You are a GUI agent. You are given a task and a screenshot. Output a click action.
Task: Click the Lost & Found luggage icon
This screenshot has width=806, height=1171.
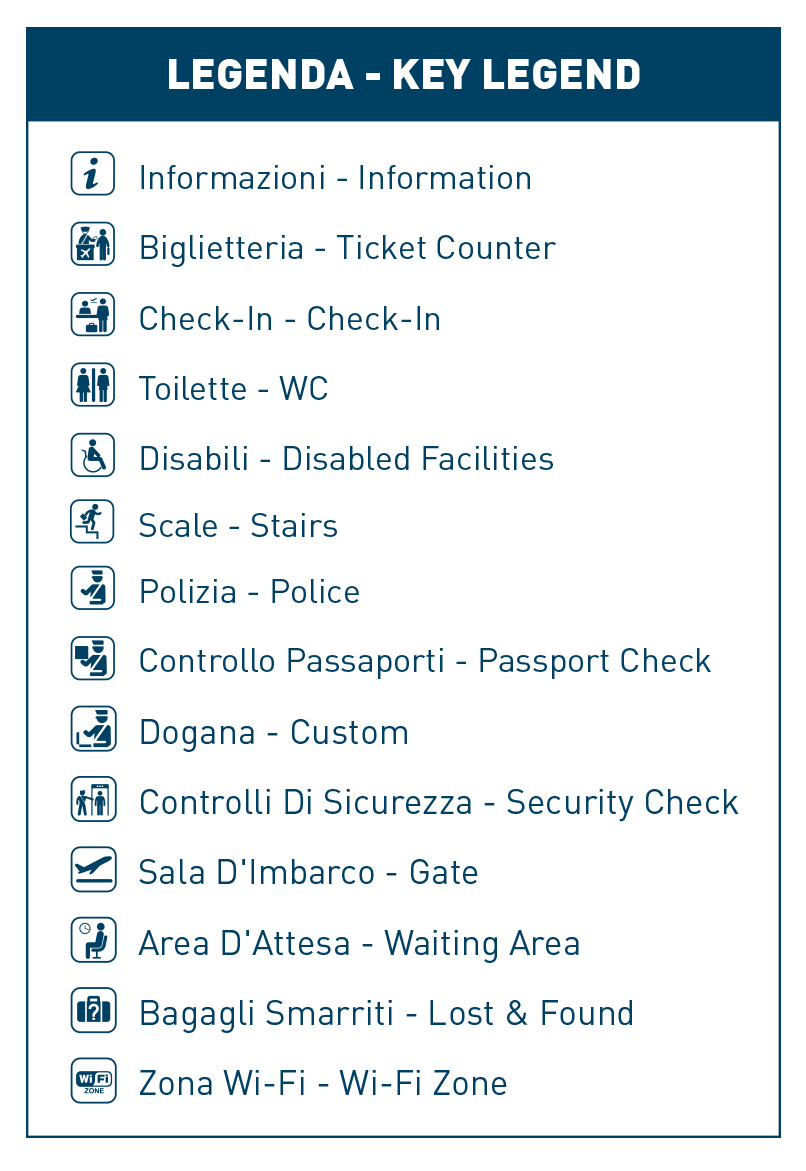pyautogui.click(x=93, y=1010)
